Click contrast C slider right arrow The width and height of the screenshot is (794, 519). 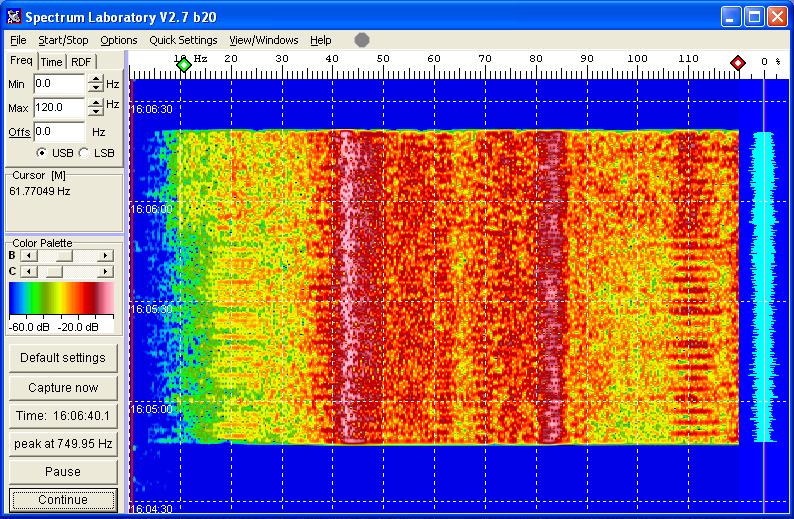(x=105, y=272)
